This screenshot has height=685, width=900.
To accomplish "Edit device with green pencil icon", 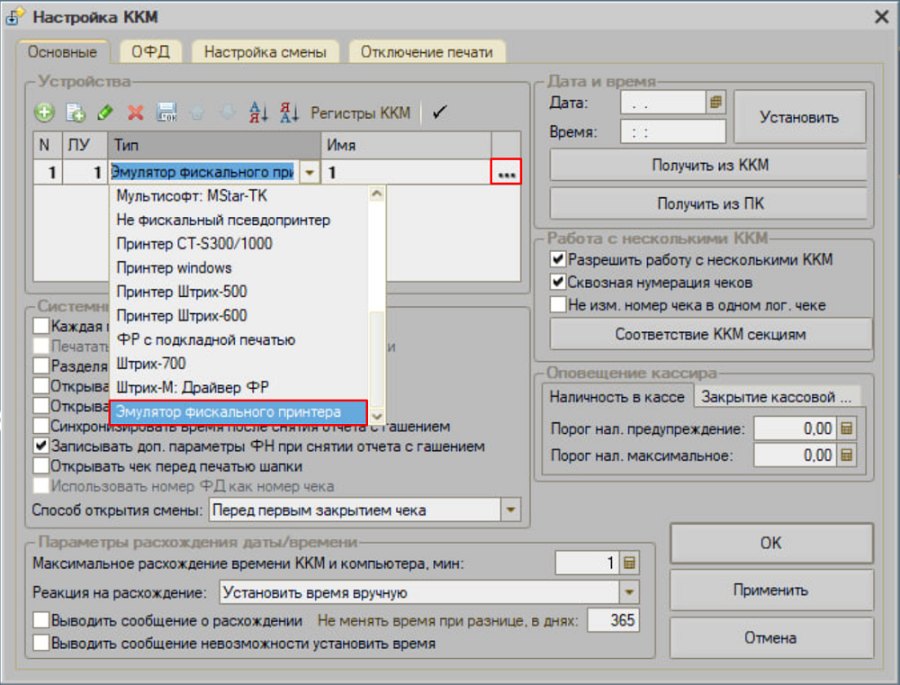I will tap(106, 113).
